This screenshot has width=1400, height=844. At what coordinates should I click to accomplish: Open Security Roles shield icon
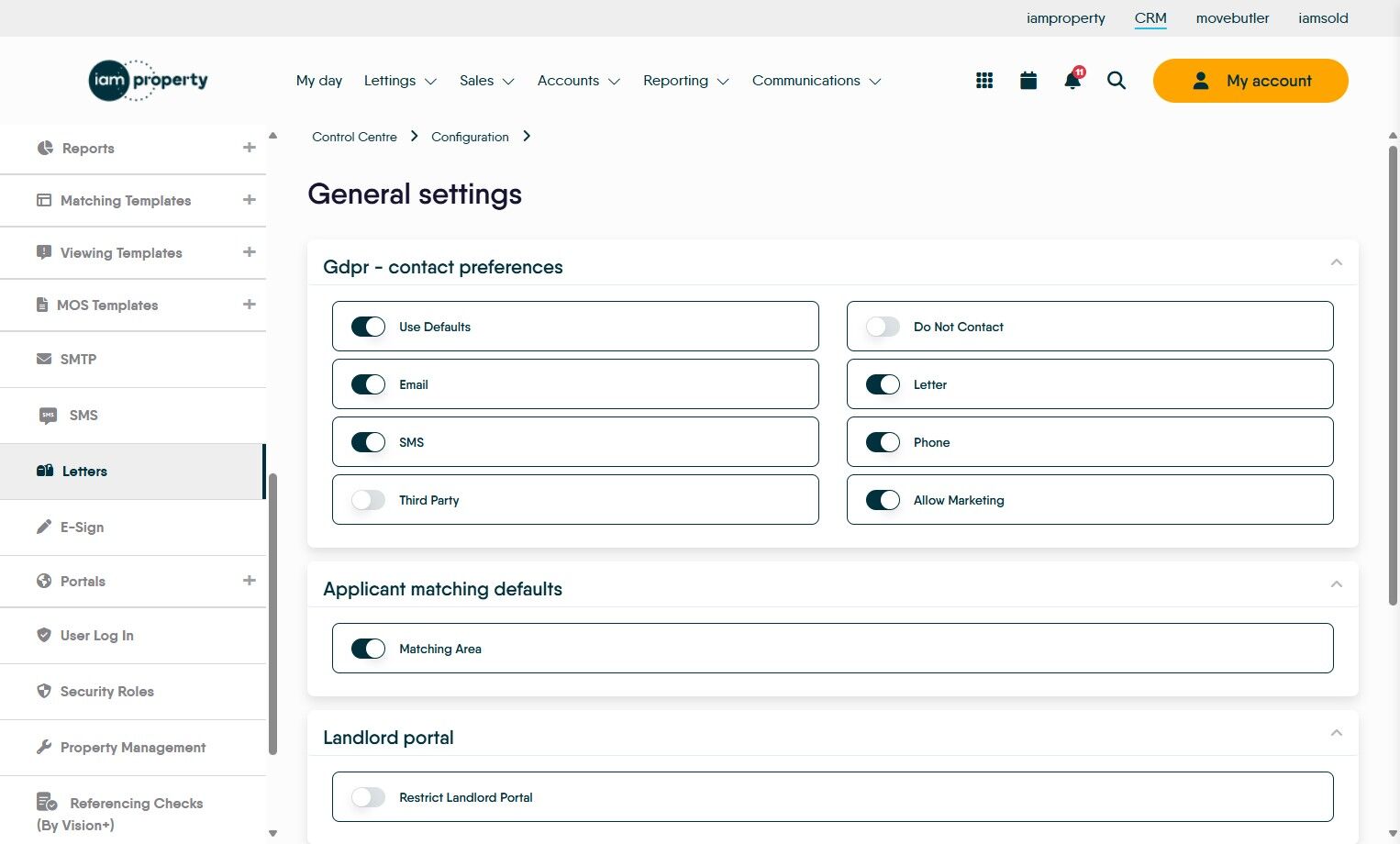[44, 691]
